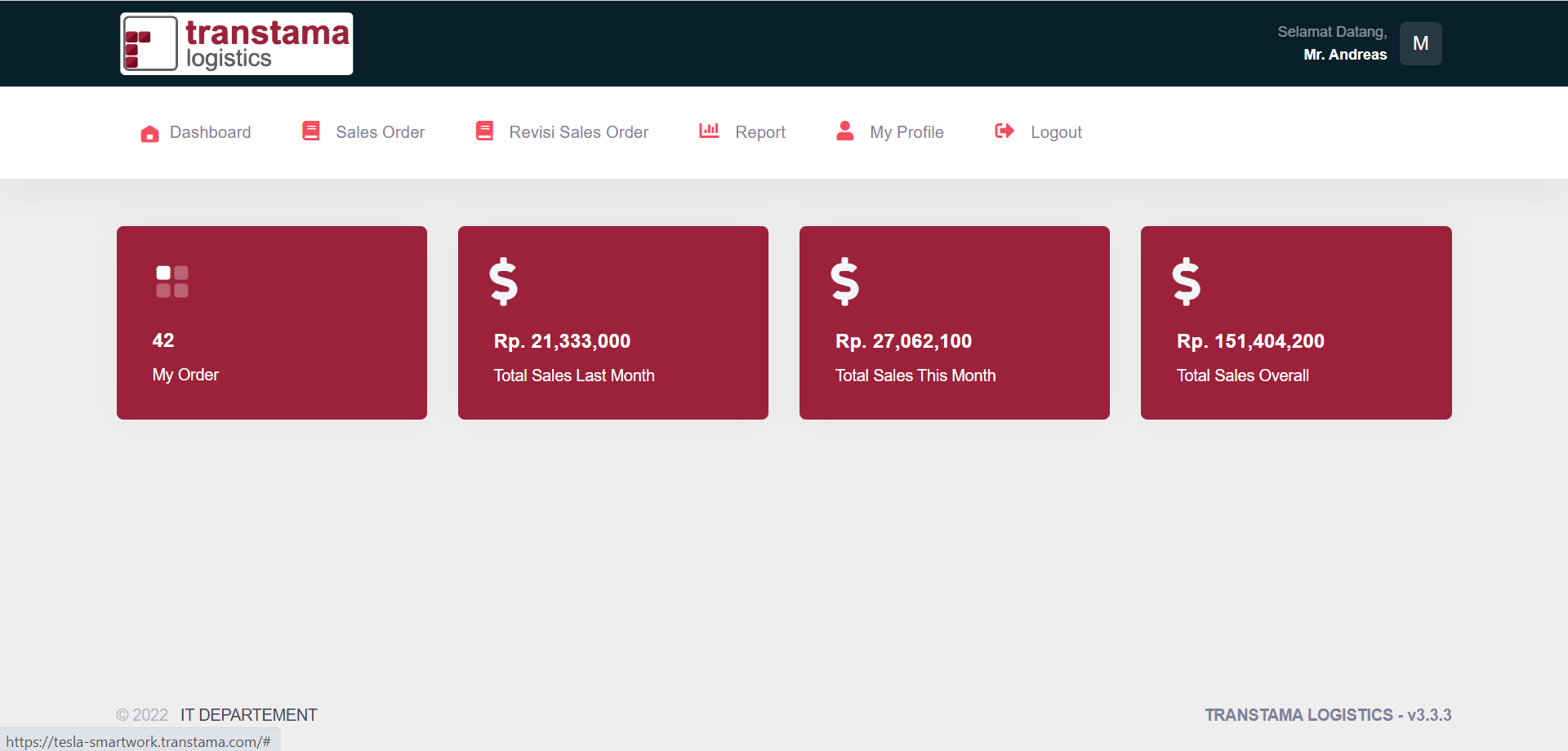The height and width of the screenshot is (751, 1568).
Task: Click the Dashboard home icon
Action: click(x=149, y=133)
